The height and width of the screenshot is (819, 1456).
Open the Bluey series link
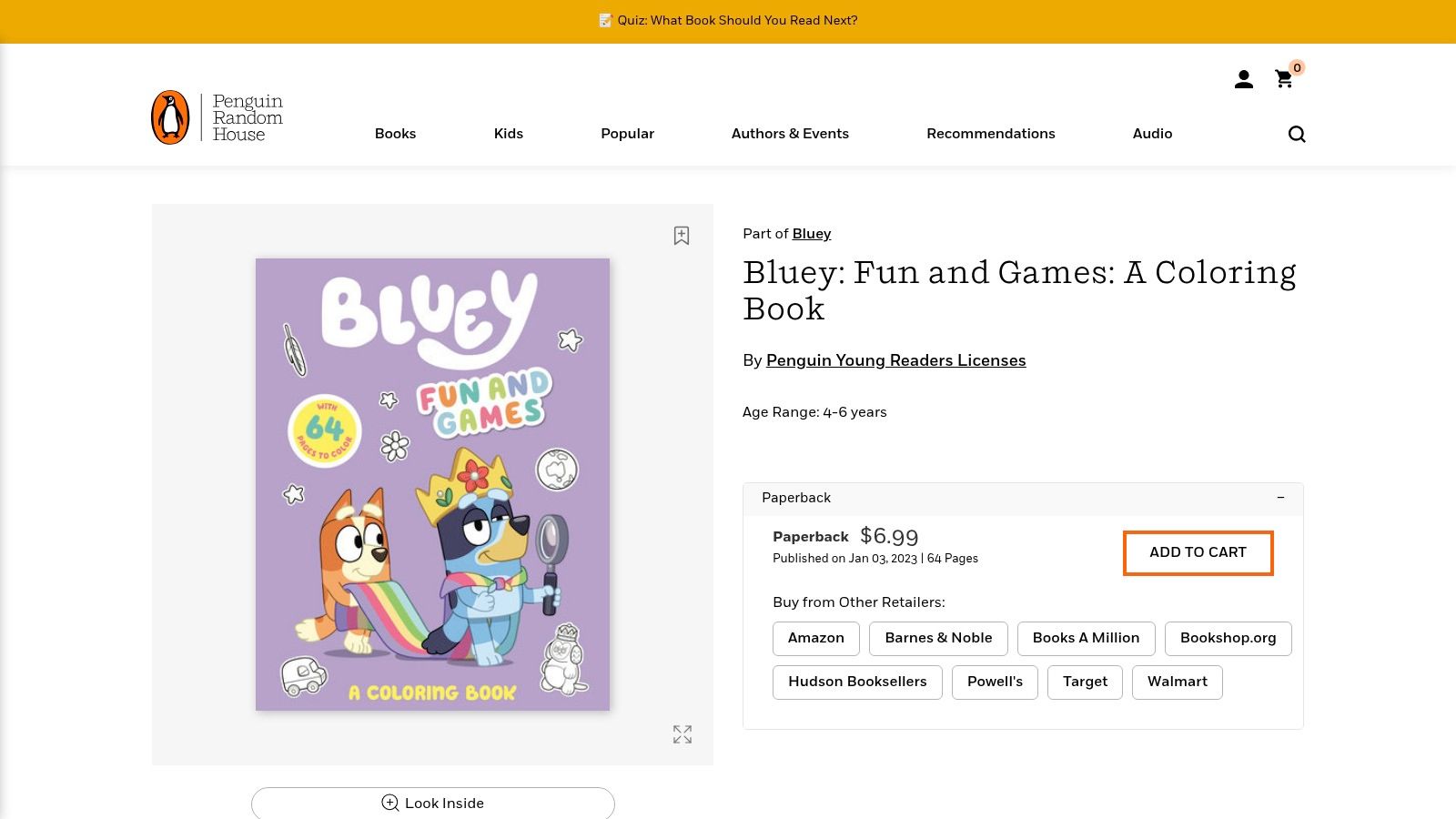tap(811, 234)
